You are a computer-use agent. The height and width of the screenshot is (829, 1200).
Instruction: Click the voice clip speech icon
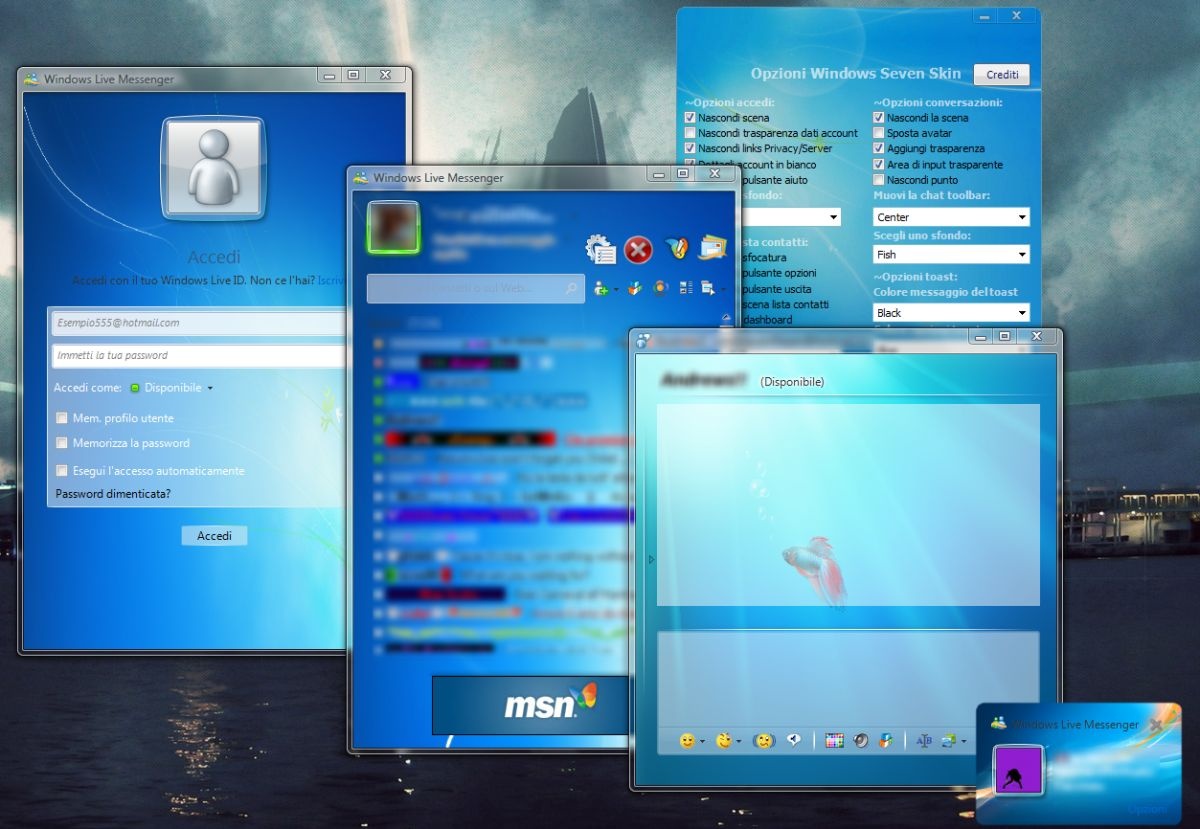[794, 741]
